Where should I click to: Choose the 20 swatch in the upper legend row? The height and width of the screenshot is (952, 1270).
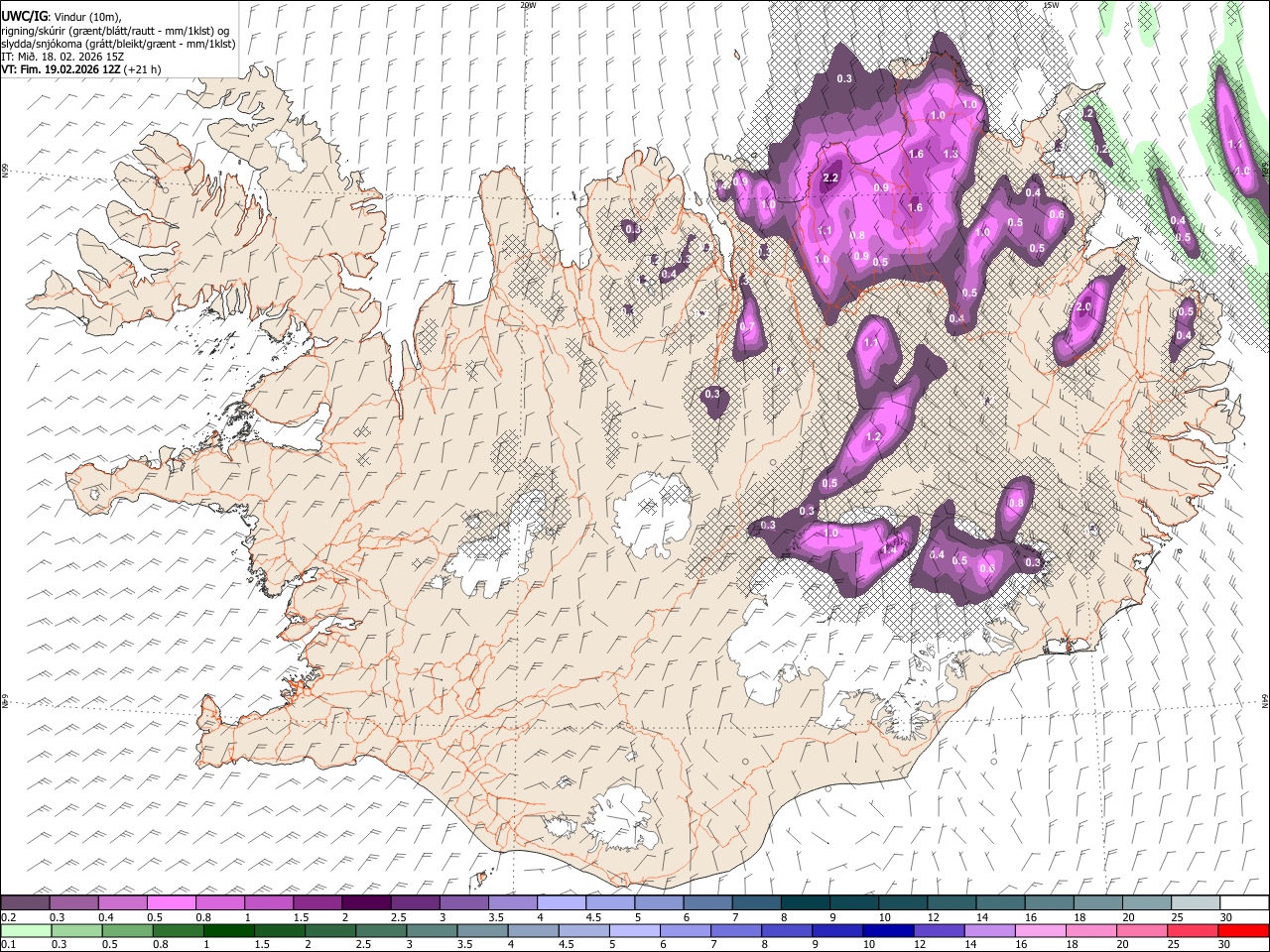click(1145, 902)
